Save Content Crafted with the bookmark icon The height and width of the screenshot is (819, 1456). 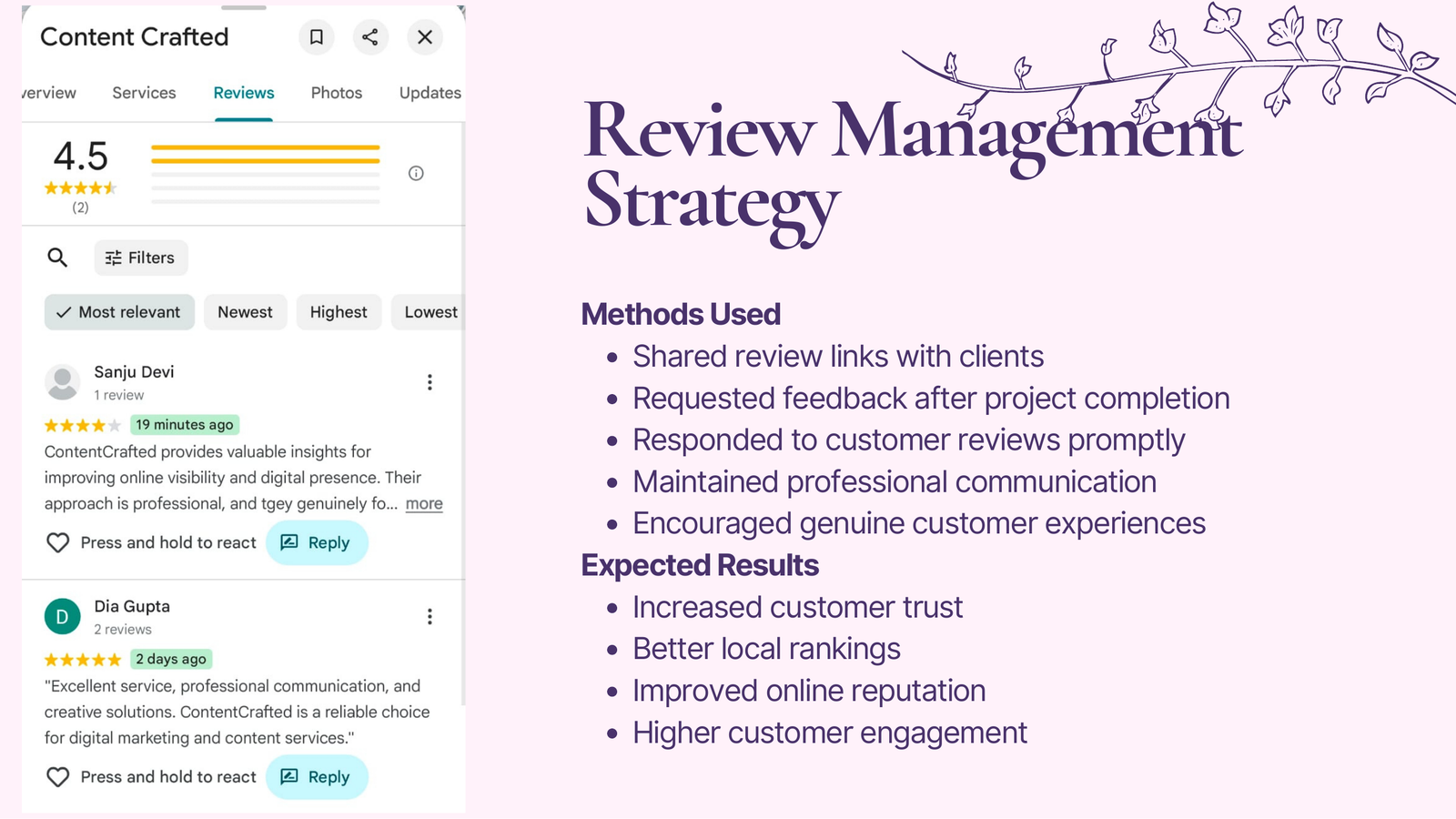click(x=317, y=37)
